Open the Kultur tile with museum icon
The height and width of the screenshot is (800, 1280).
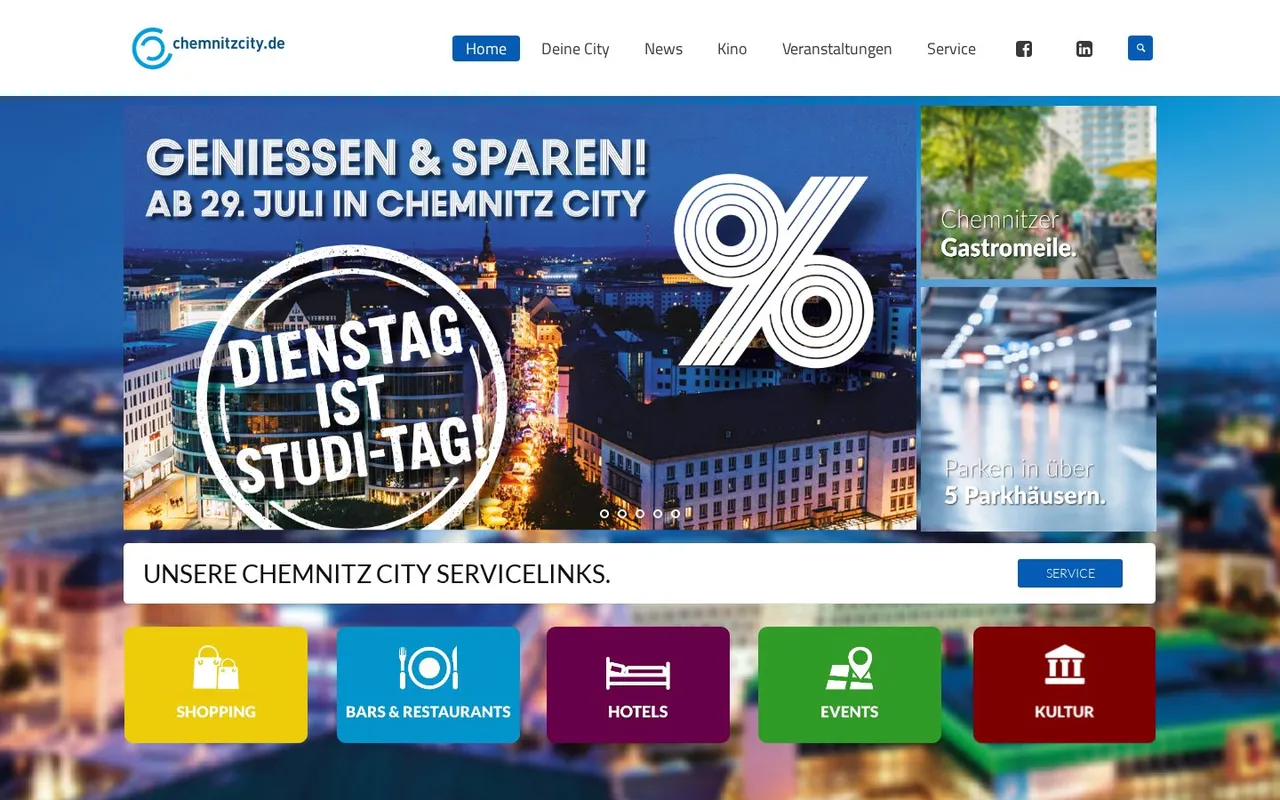[x=1064, y=685]
